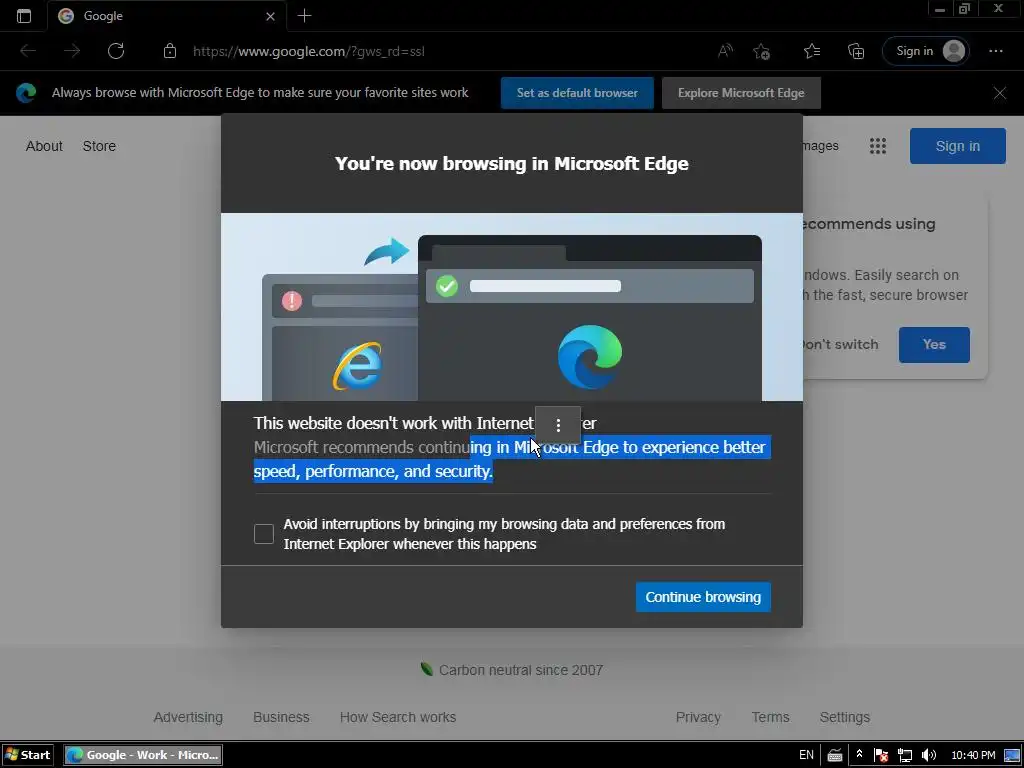Open network status tray icon

(904, 756)
